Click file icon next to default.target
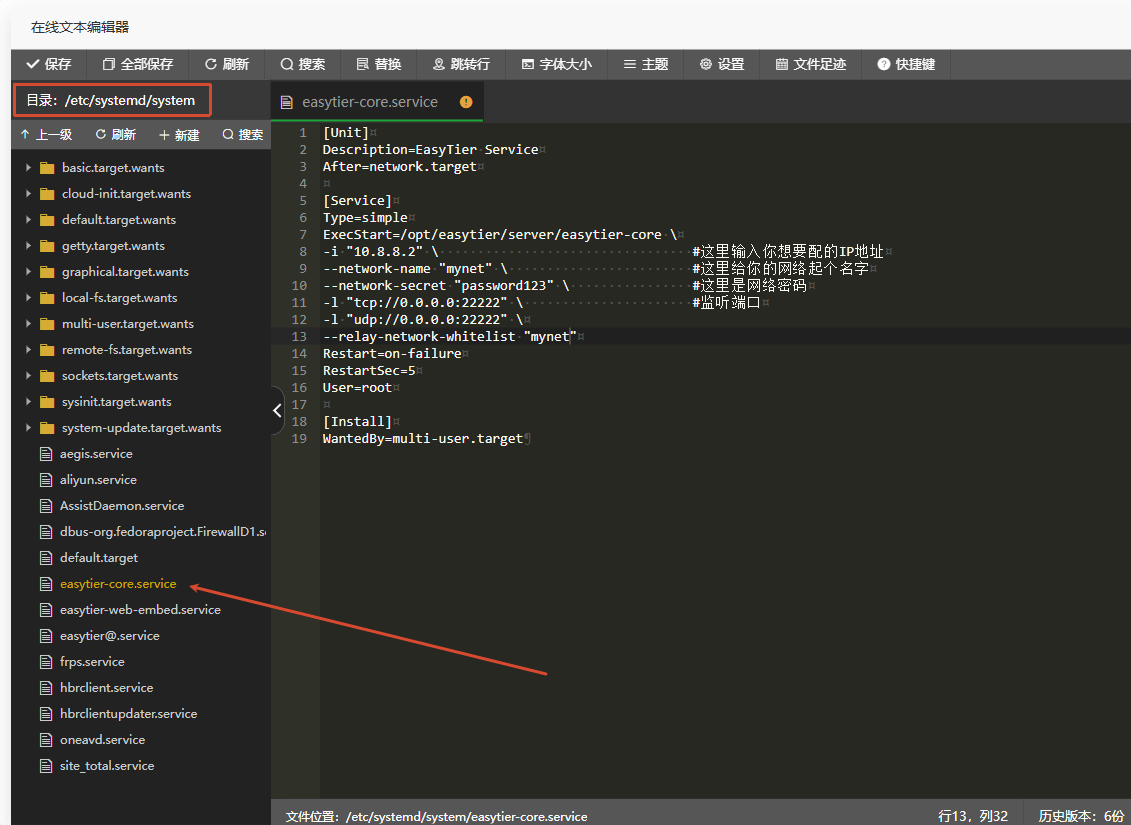The height and width of the screenshot is (825, 1131). pyautogui.click(x=46, y=557)
